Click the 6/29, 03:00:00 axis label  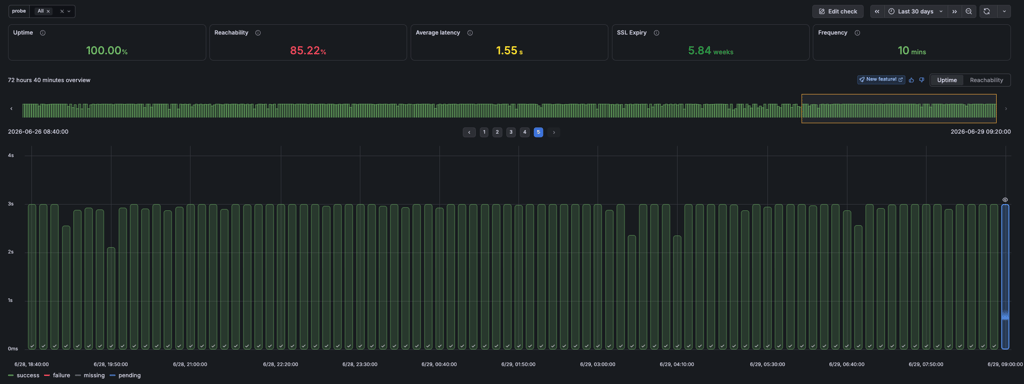click(x=598, y=364)
